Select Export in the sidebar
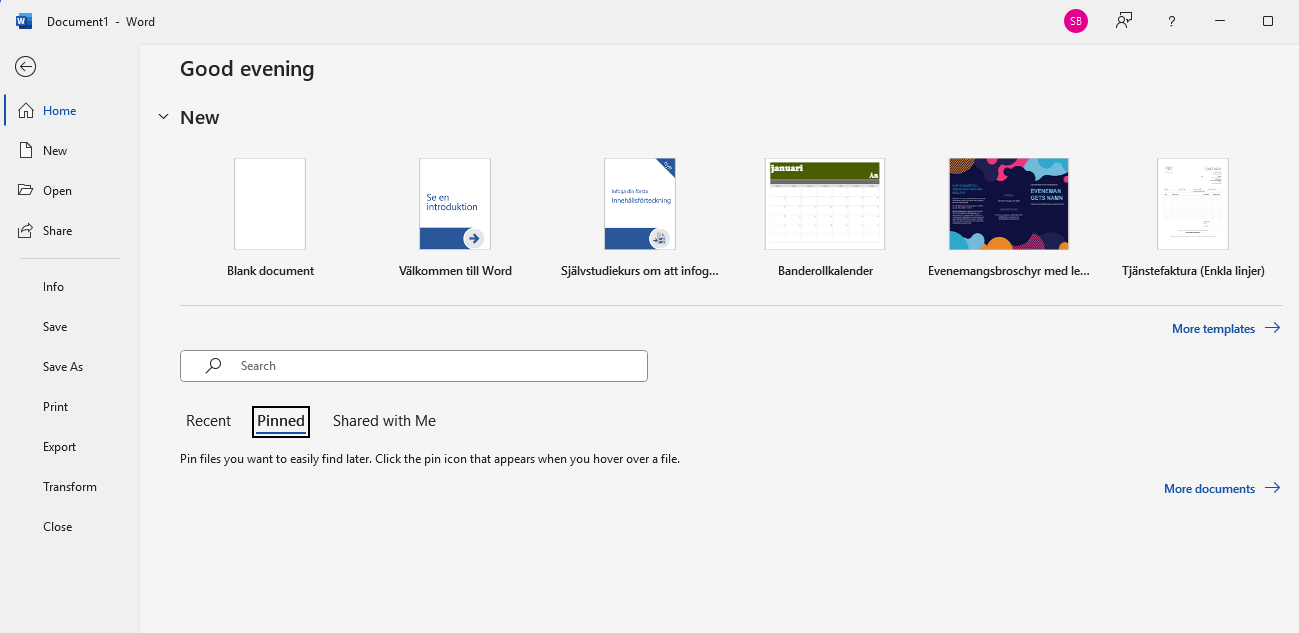Screen dimensions: 1299x633 point(60,446)
